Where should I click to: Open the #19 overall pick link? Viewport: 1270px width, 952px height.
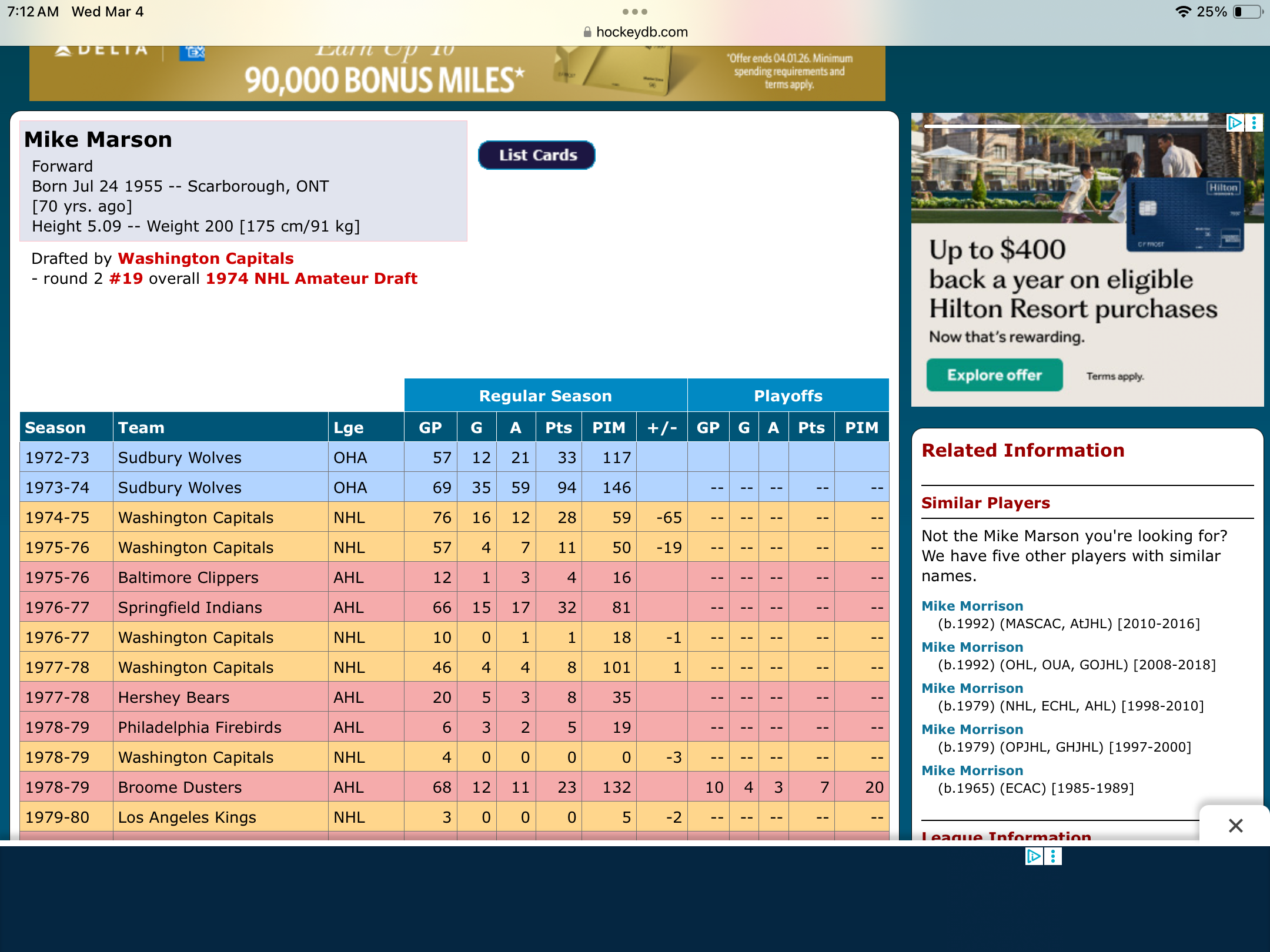click(x=126, y=279)
